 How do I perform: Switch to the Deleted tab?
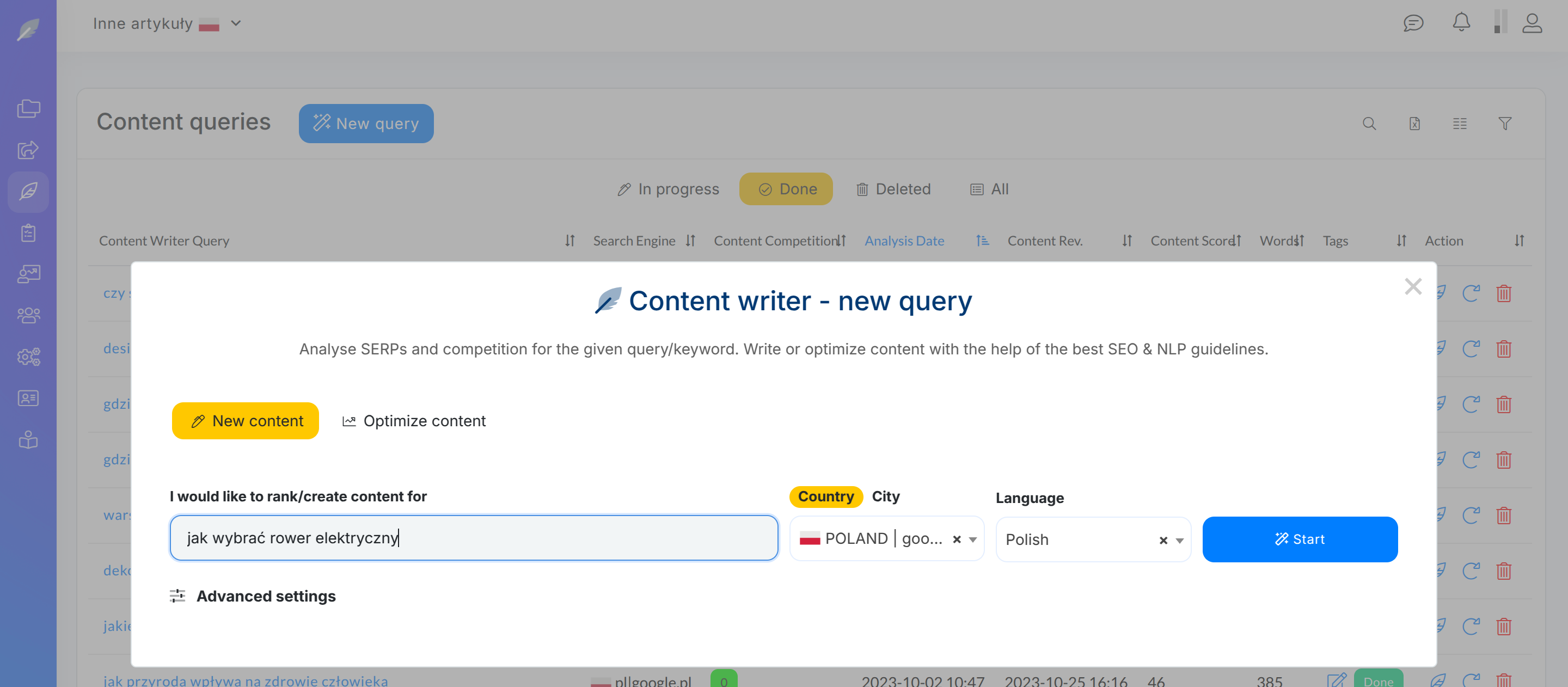(x=893, y=189)
